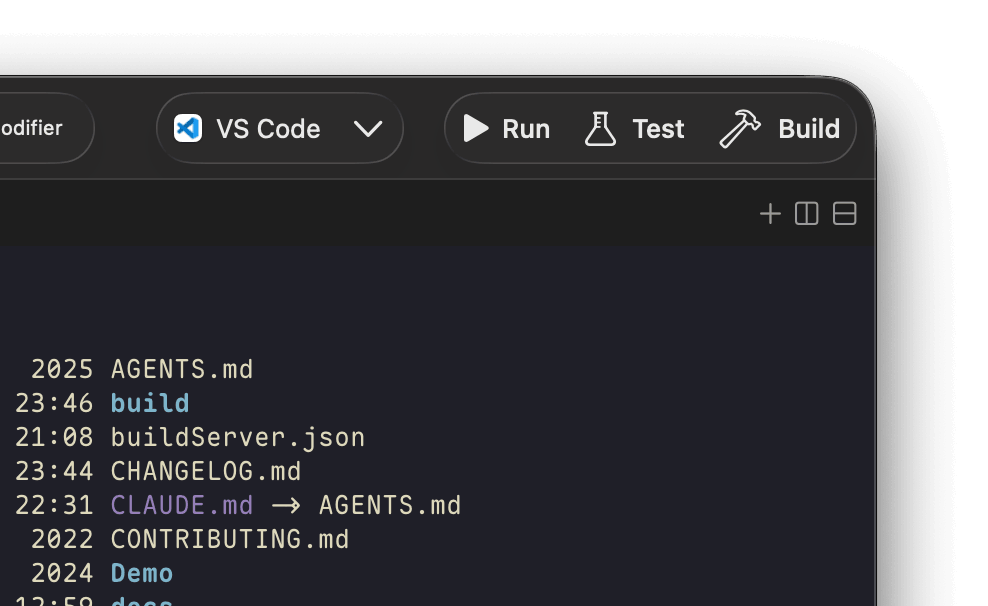Split the pane into stacked rows
This screenshot has height=606, width=988.
(x=845, y=214)
